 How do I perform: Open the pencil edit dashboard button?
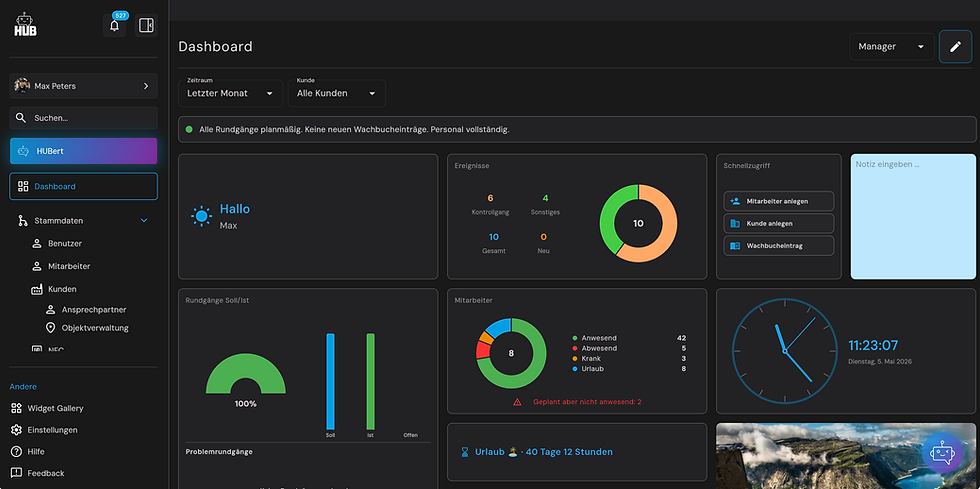(955, 46)
